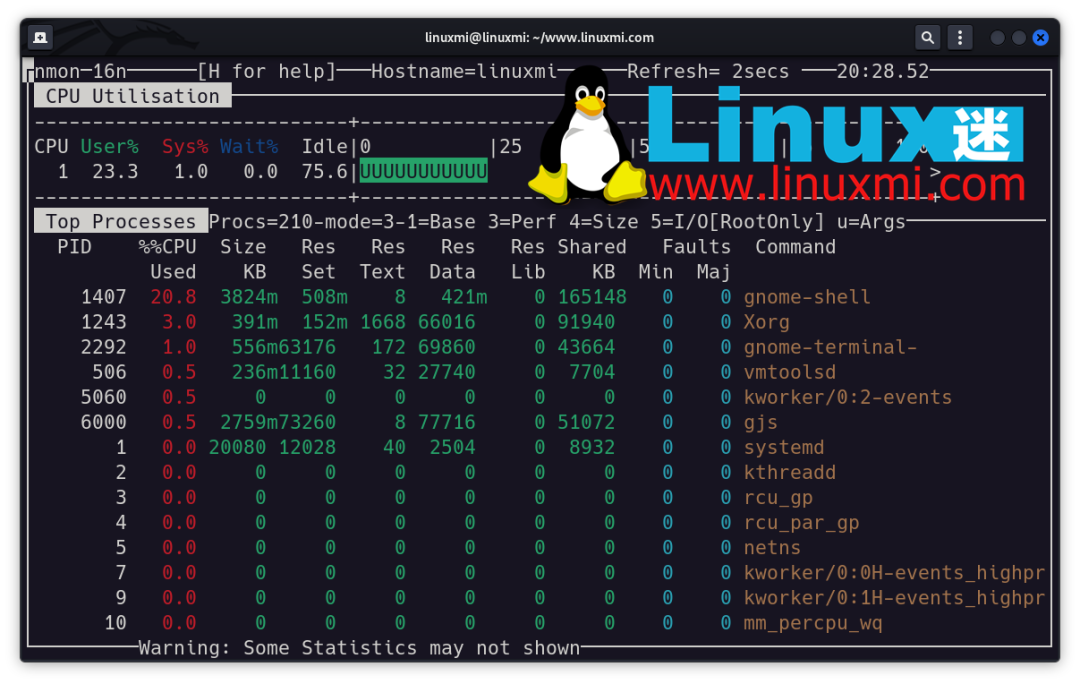Click the time '20:28.52' in header
Viewport: 1080px width, 684px height.
(x=882, y=71)
